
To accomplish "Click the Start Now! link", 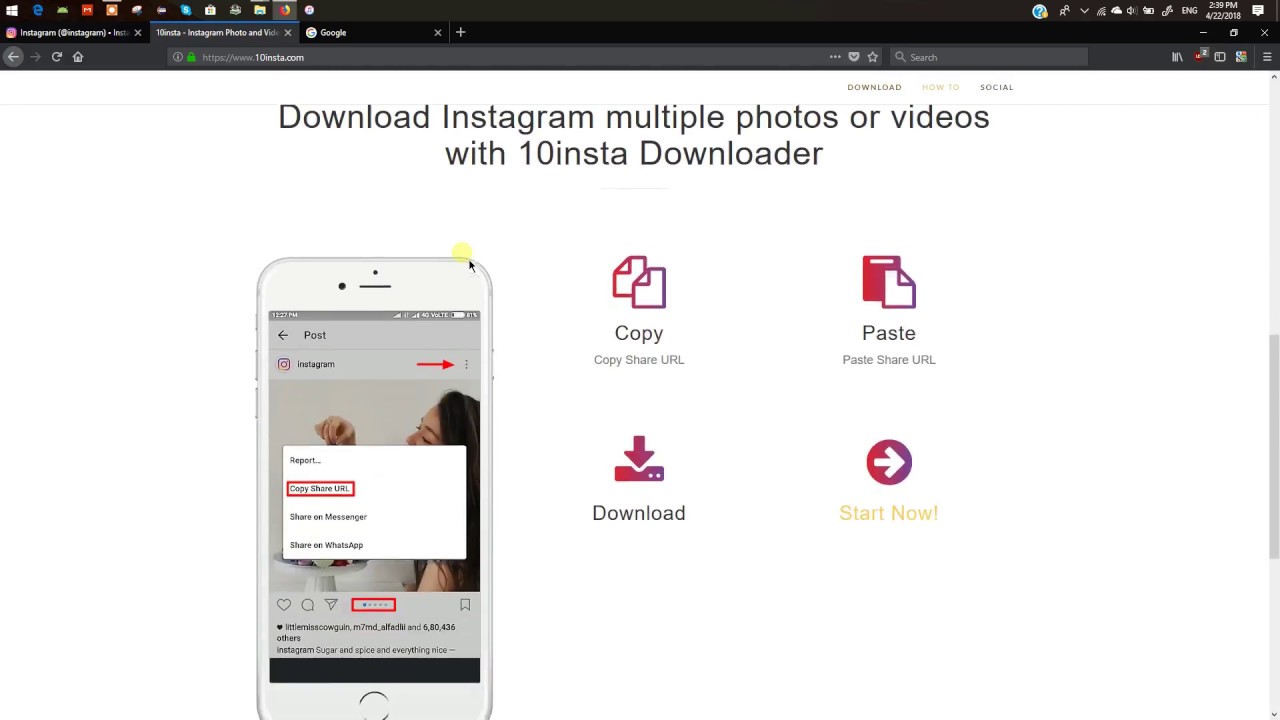I will [888, 513].
